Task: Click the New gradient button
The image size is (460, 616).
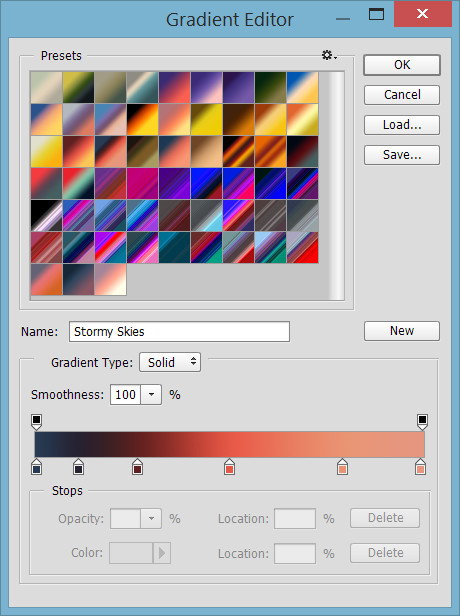Action: point(402,331)
